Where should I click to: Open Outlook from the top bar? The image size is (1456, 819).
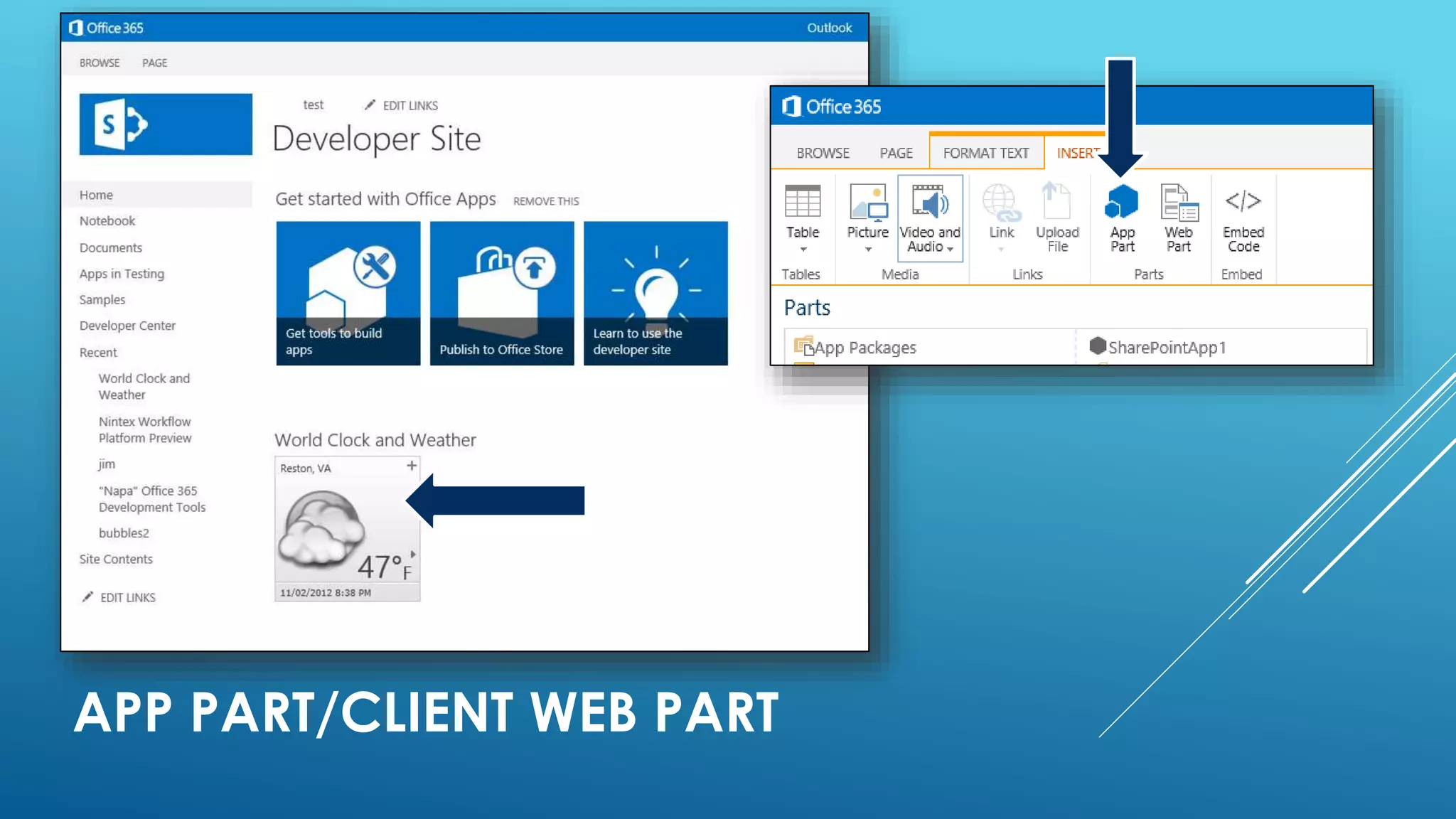829,28
